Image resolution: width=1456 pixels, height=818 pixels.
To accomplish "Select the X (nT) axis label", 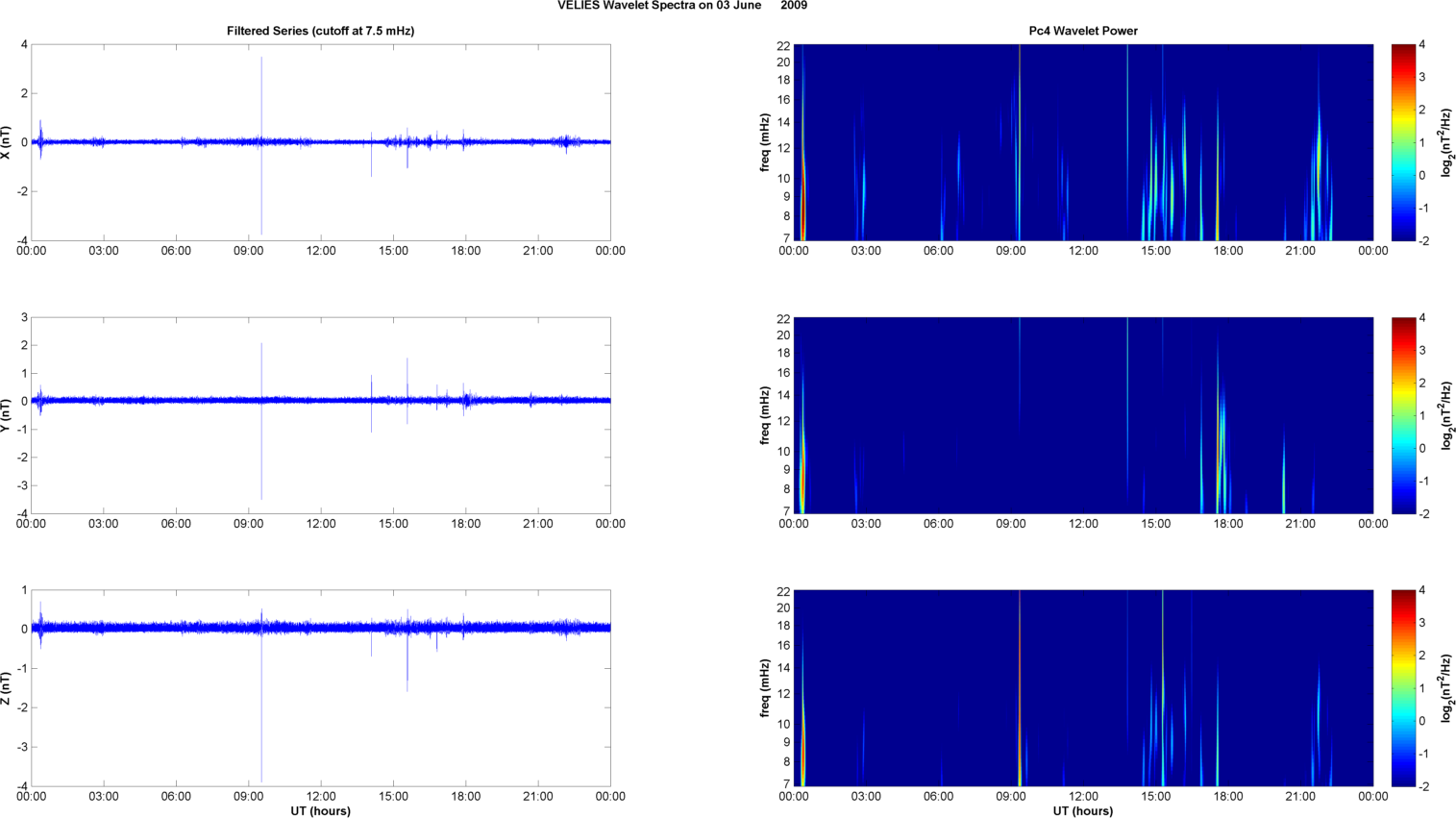I will tap(8, 142).
